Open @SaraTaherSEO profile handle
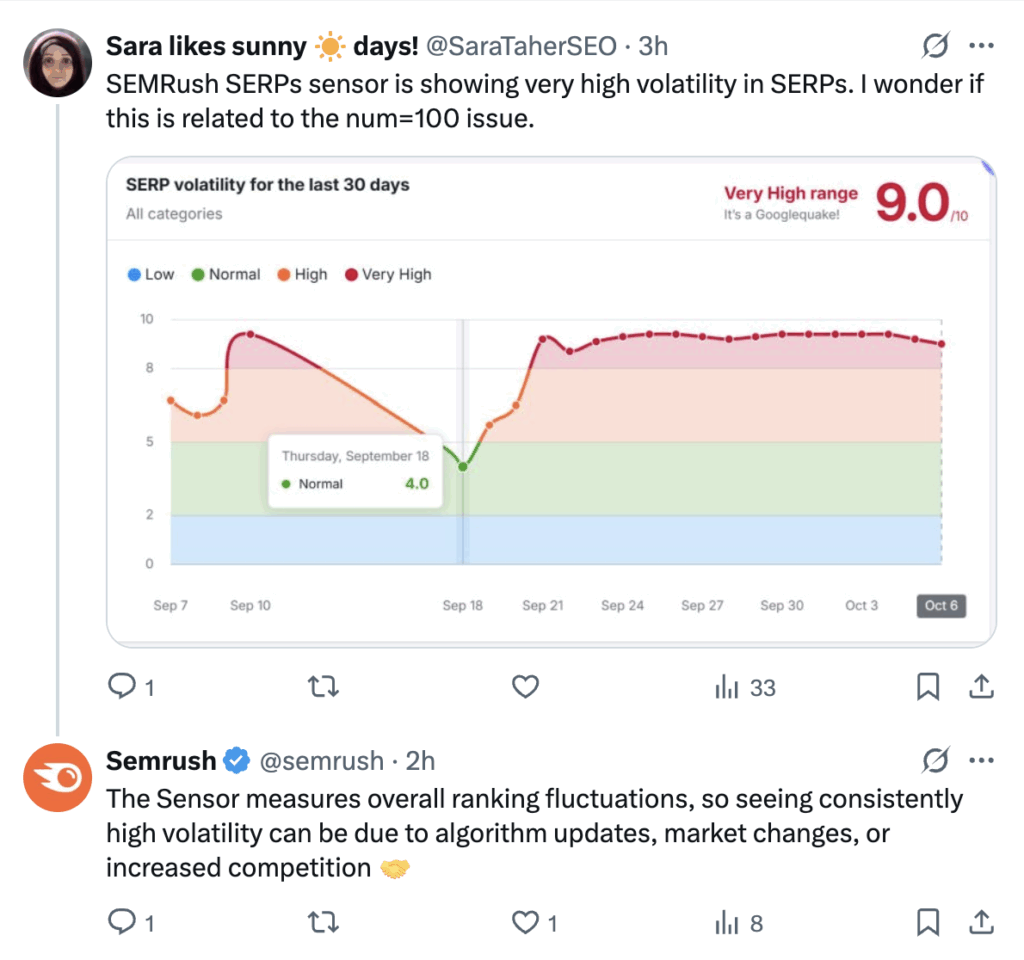Screen dimensions: 1024x960 coord(521,46)
